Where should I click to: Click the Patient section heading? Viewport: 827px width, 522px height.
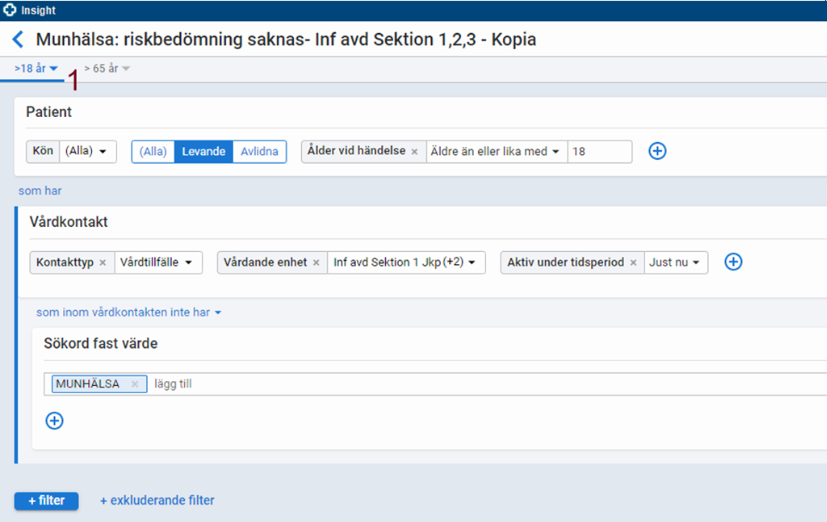tap(49, 112)
